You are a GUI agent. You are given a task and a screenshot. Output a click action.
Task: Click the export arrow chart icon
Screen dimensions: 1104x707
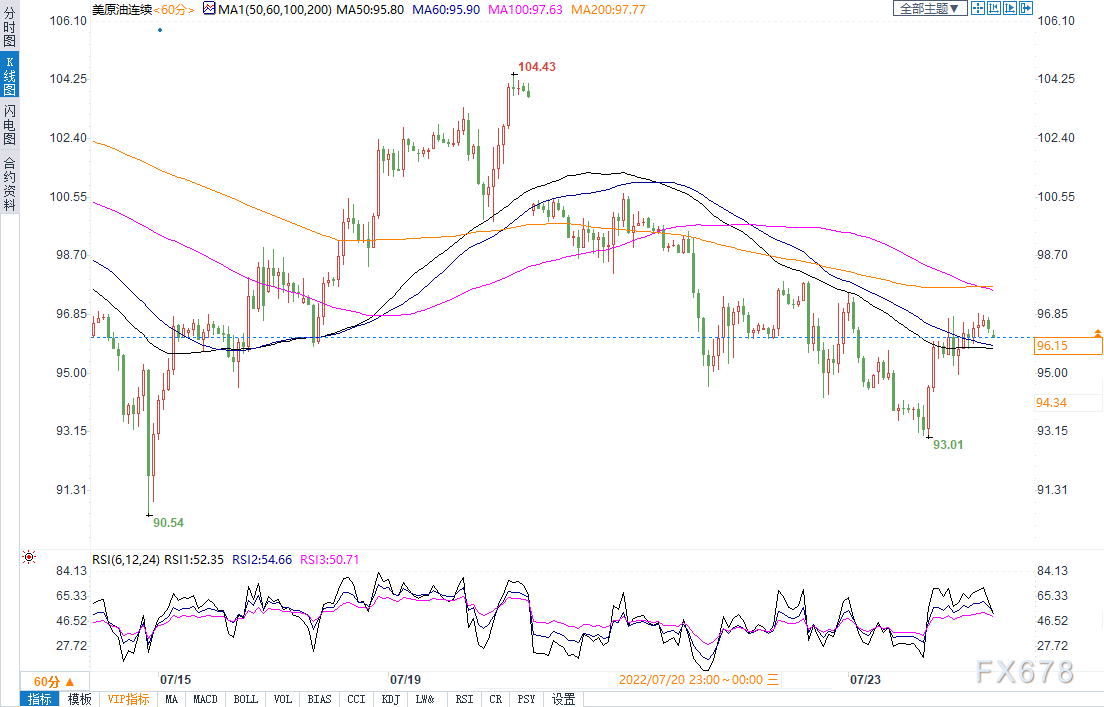pos(1026,8)
